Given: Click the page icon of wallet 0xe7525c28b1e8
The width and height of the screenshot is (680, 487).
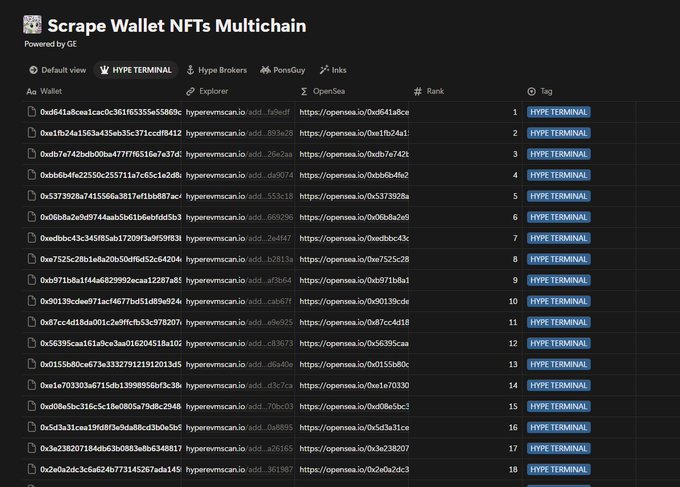Looking at the screenshot, I should point(32,259).
